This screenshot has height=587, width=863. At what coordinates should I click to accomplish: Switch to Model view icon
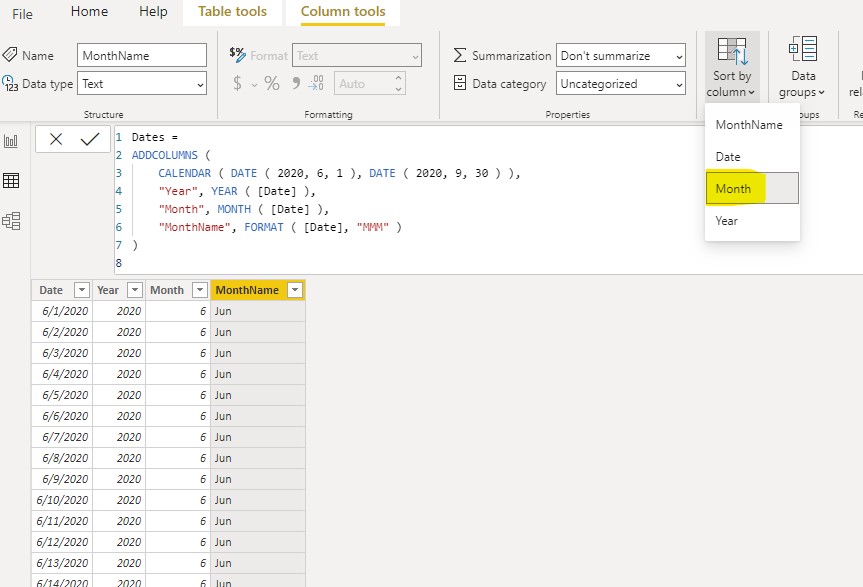coord(11,221)
